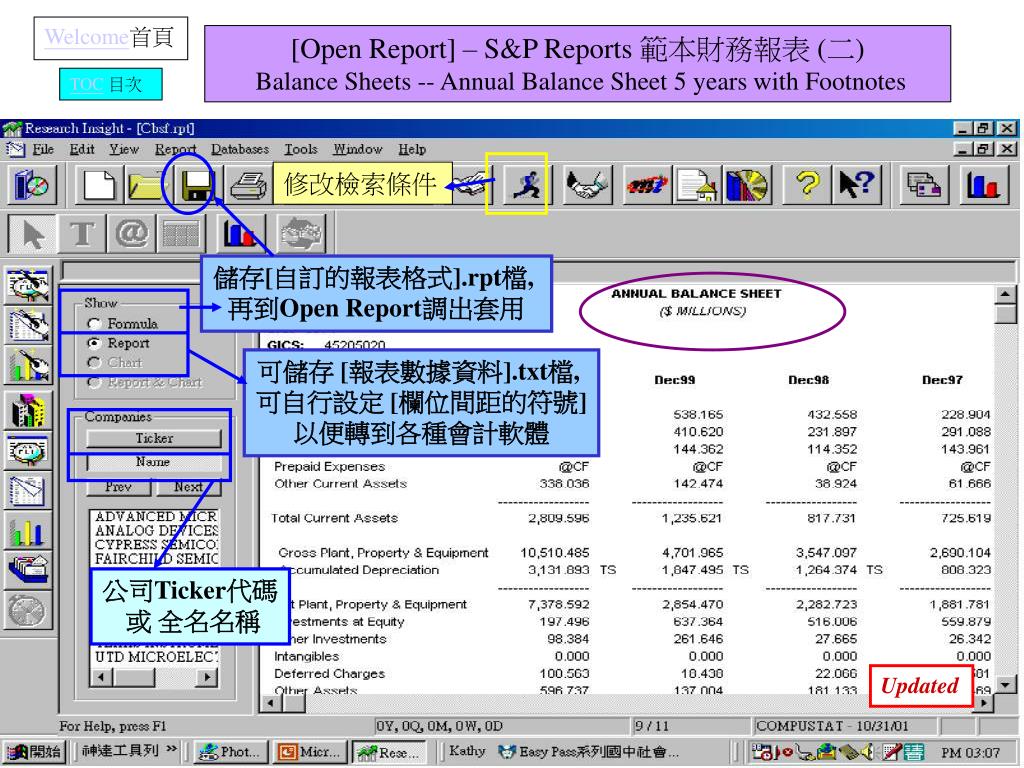Click report horizontal scrollbar left arrow

click(270, 703)
